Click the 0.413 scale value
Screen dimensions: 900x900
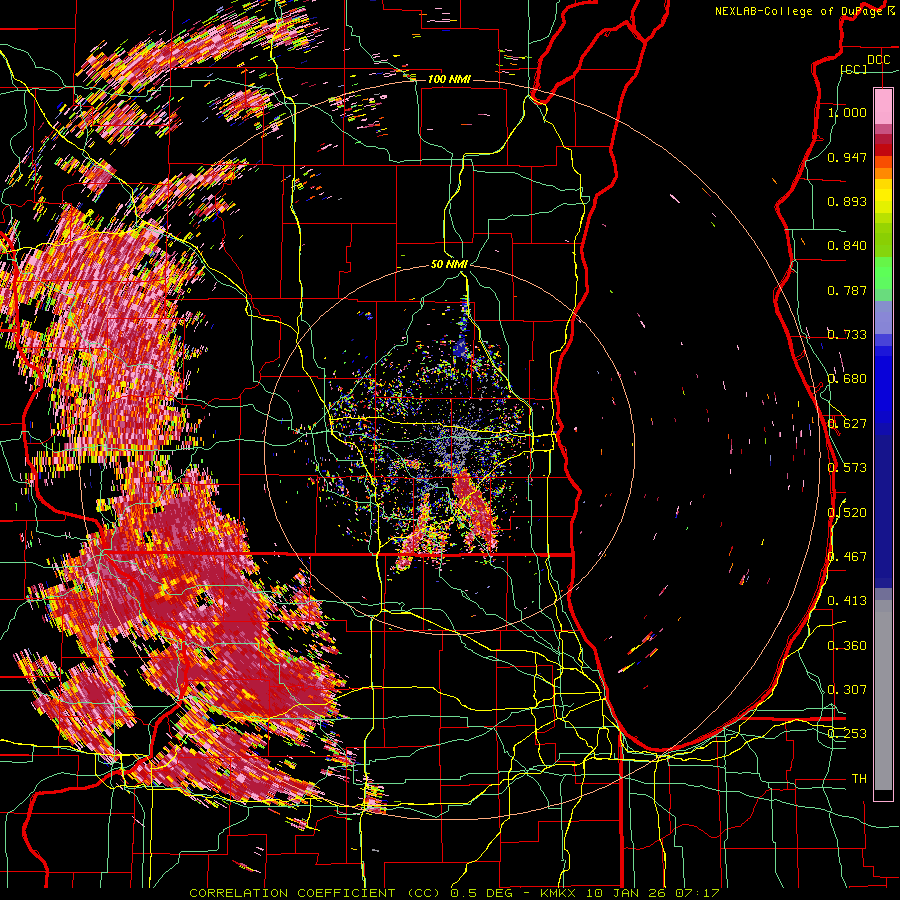coord(847,601)
